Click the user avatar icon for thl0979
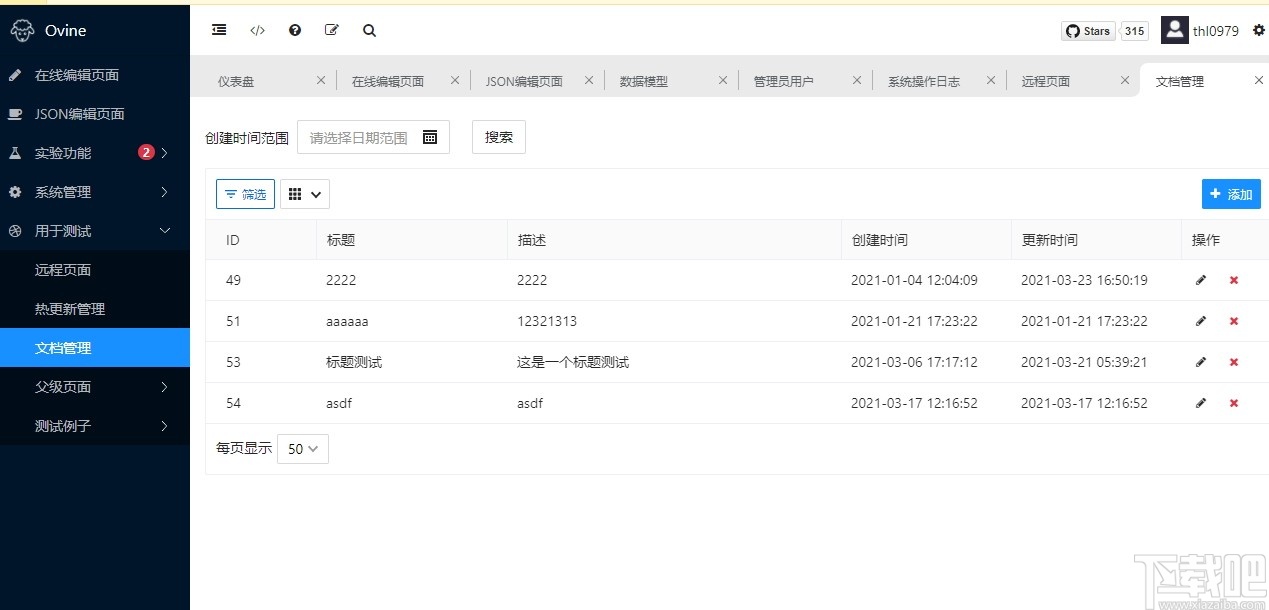Screen dimensions: 1269x610 (1174, 30)
